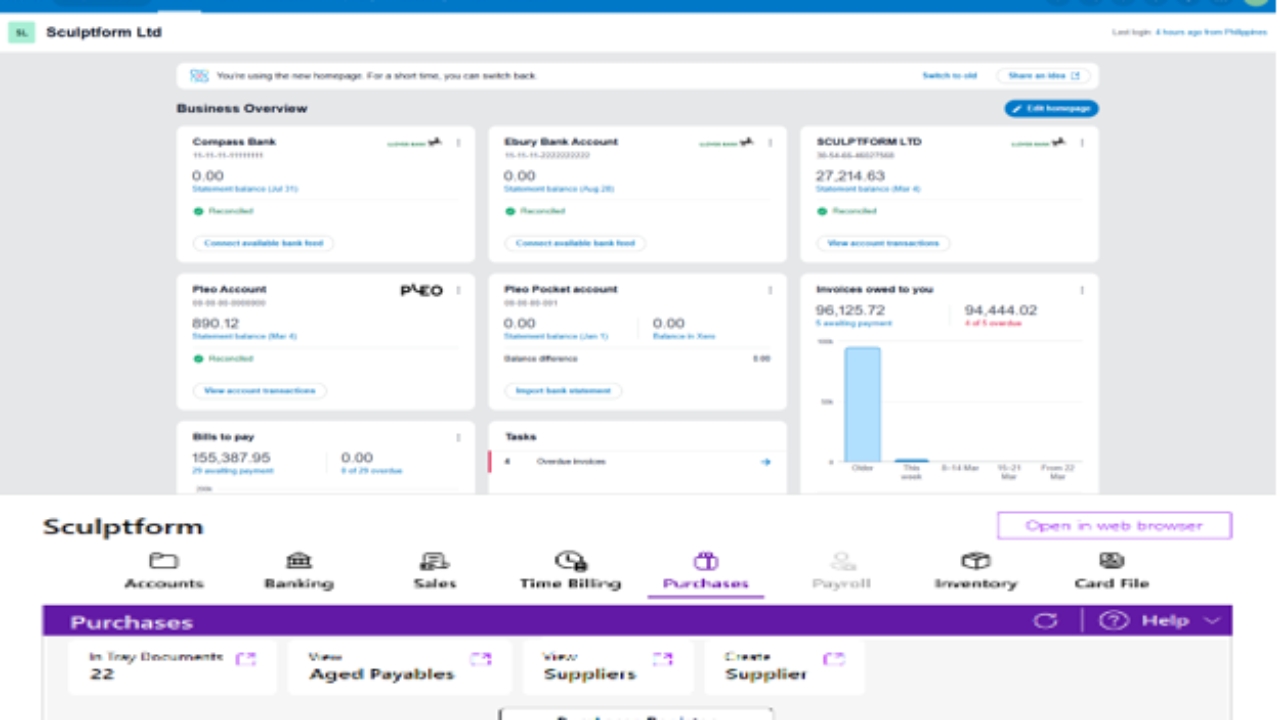Click the Pleo Pocket account card title

coord(561,289)
